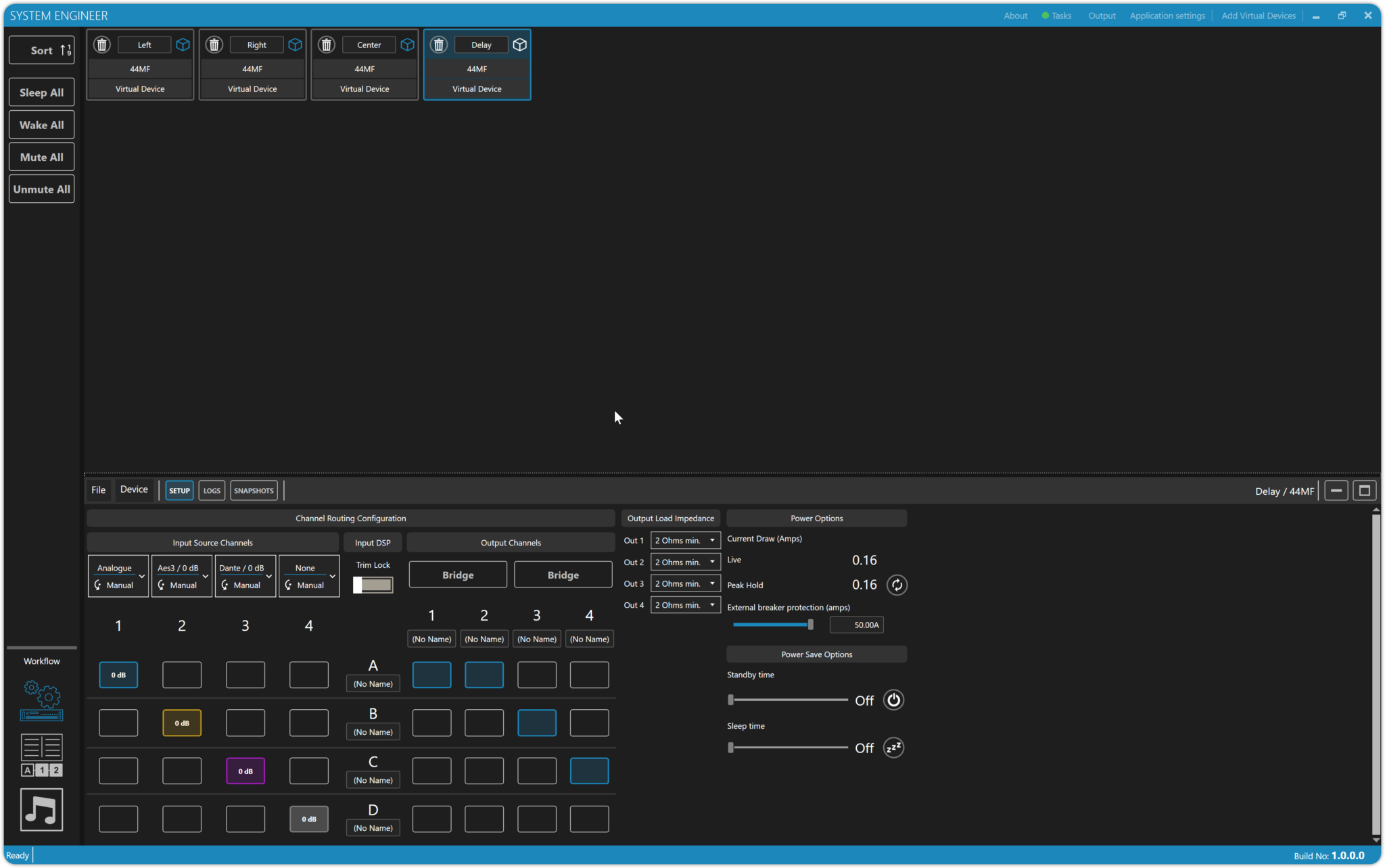Viewport: 1385px width, 868px height.
Task: Open the music note workflow icon
Action: click(x=42, y=809)
